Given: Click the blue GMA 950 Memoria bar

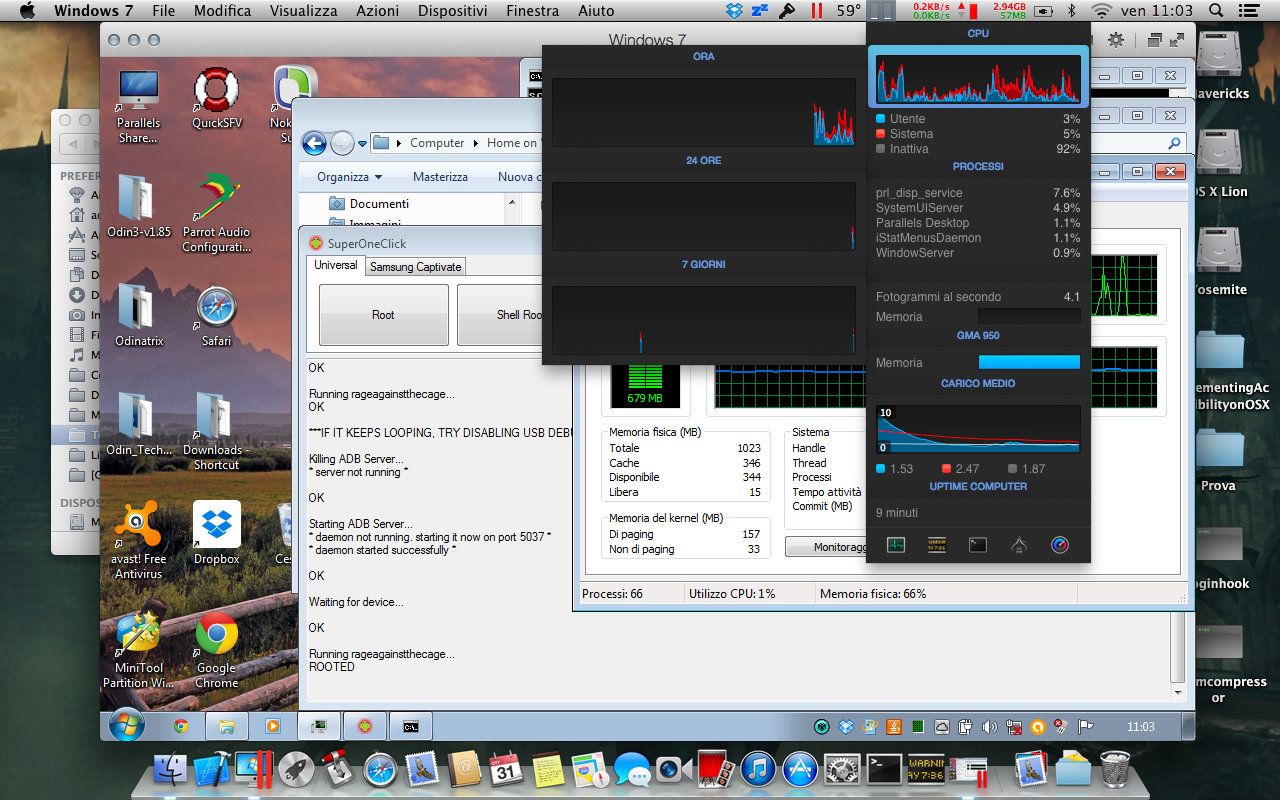Looking at the screenshot, I should (x=1029, y=362).
